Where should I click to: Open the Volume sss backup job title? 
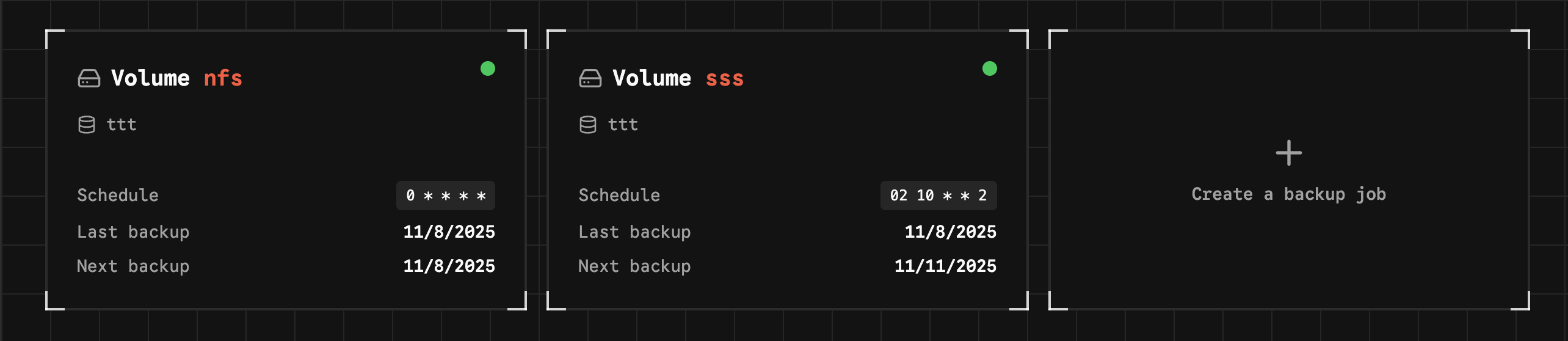point(678,78)
